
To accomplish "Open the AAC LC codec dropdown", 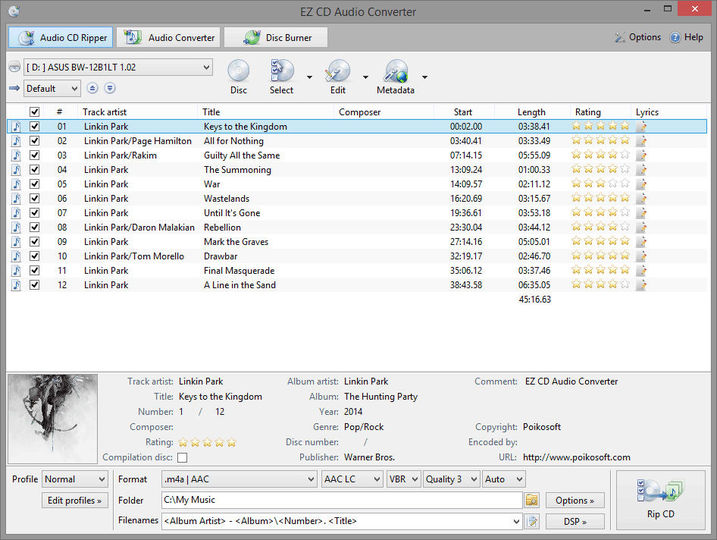I will click(x=352, y=479).
